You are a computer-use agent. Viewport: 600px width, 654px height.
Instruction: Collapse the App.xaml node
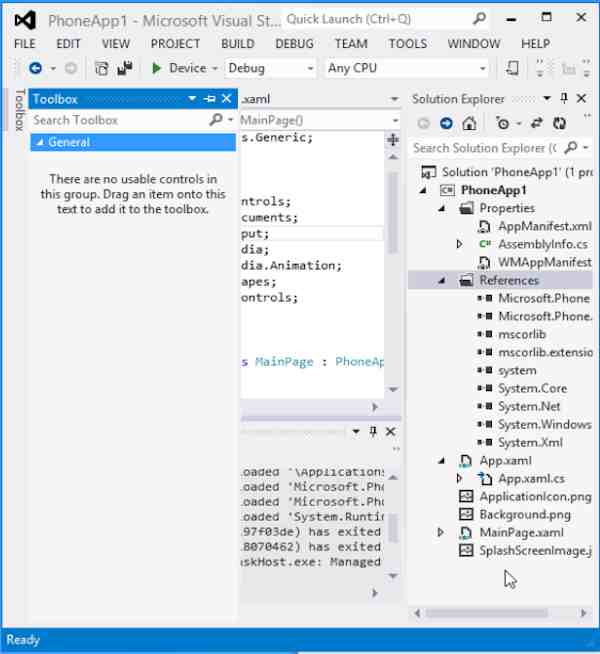pos(442,461)
